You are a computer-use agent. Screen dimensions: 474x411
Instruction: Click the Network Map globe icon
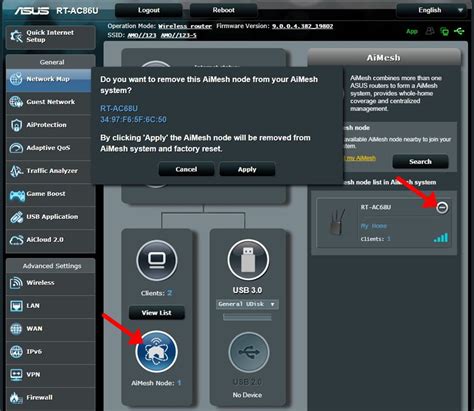point(16,79)
